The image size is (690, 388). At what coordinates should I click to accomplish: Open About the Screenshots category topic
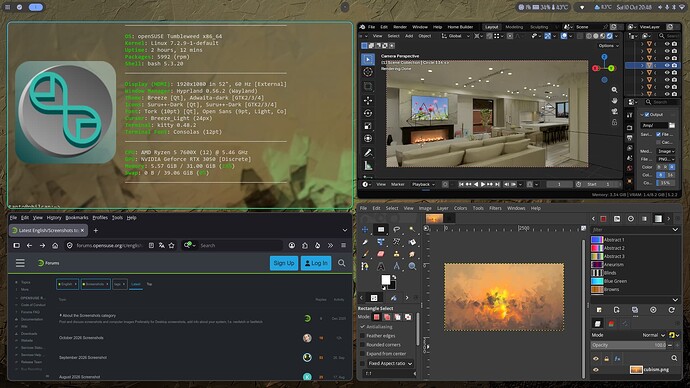pyautogui.click(x=89, y=315)
